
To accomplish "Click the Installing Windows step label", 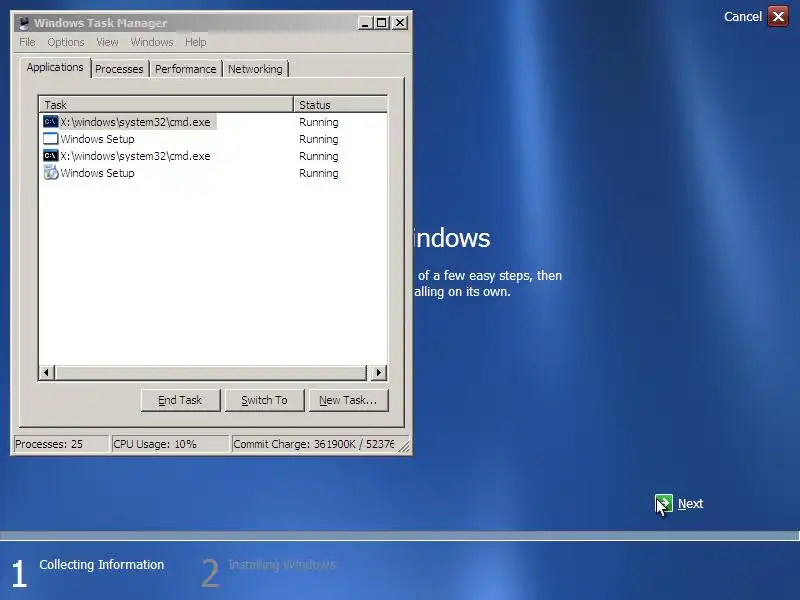I will [x=282, y=565].
